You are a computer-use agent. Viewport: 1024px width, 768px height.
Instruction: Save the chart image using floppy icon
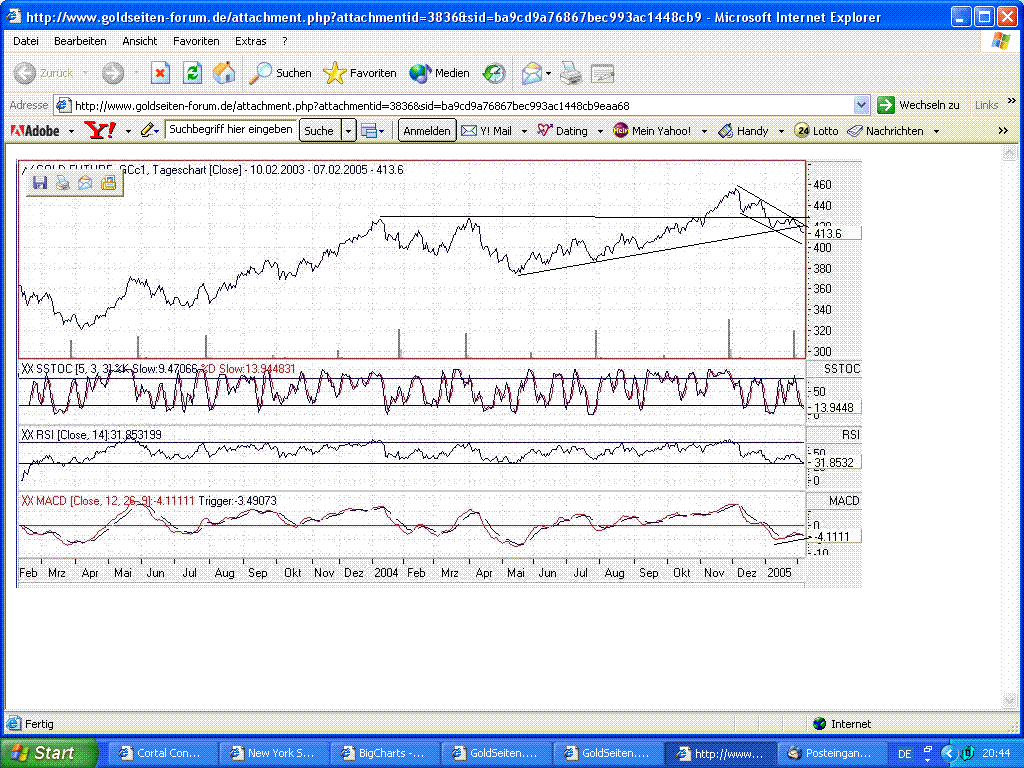pyautogui.click(x=40, y=183)
